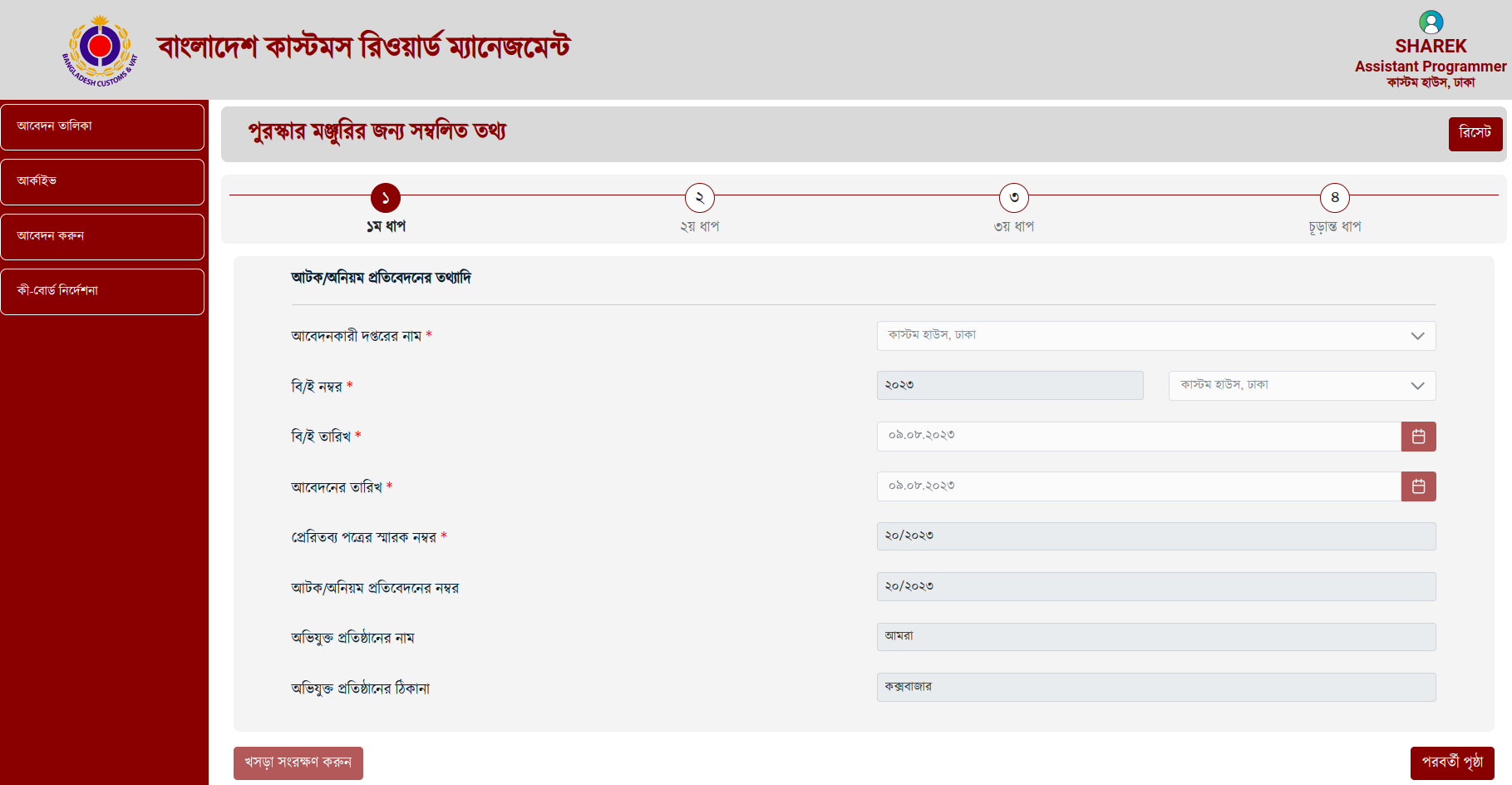
Task: Click the রিসেট button
Action: pyautogui.click(x=1475, y=134)
